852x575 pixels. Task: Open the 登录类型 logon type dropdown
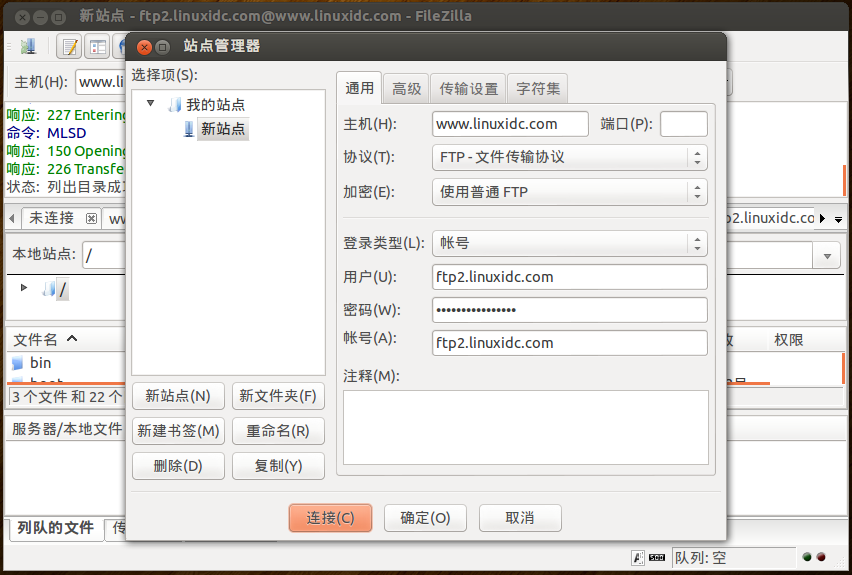[x=569, y=243]
